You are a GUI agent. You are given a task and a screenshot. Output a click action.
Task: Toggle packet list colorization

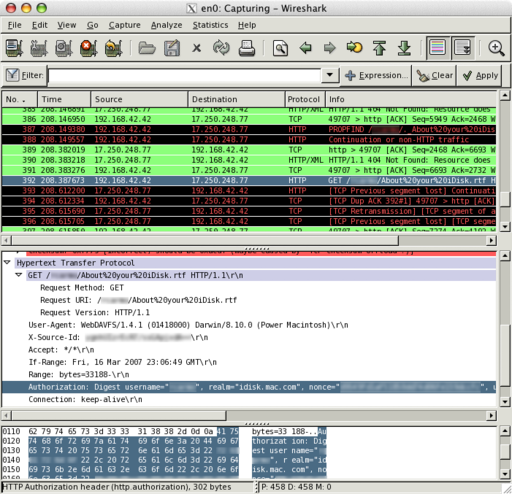point(438,48)
